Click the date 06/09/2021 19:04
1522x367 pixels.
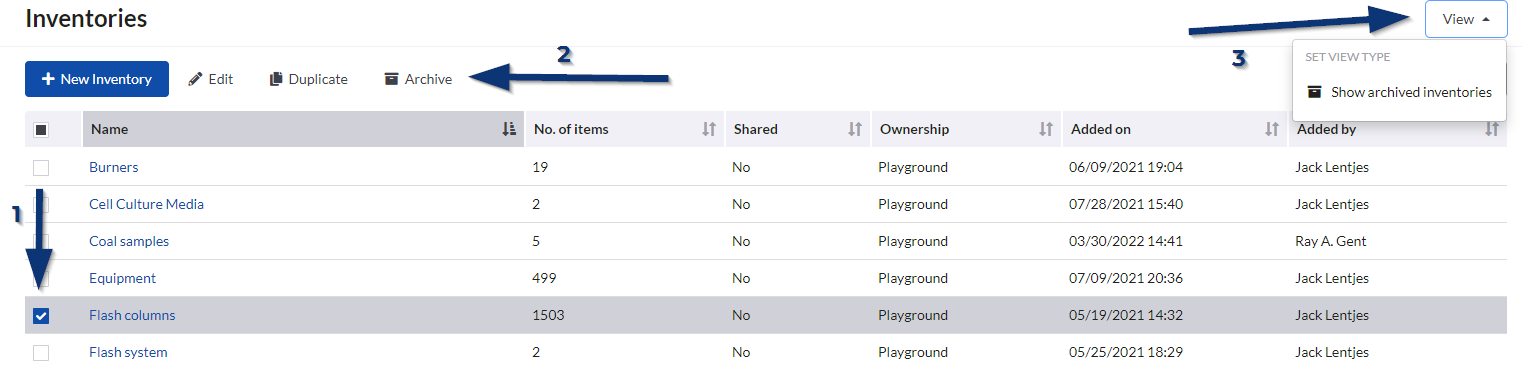point(1127,167)
